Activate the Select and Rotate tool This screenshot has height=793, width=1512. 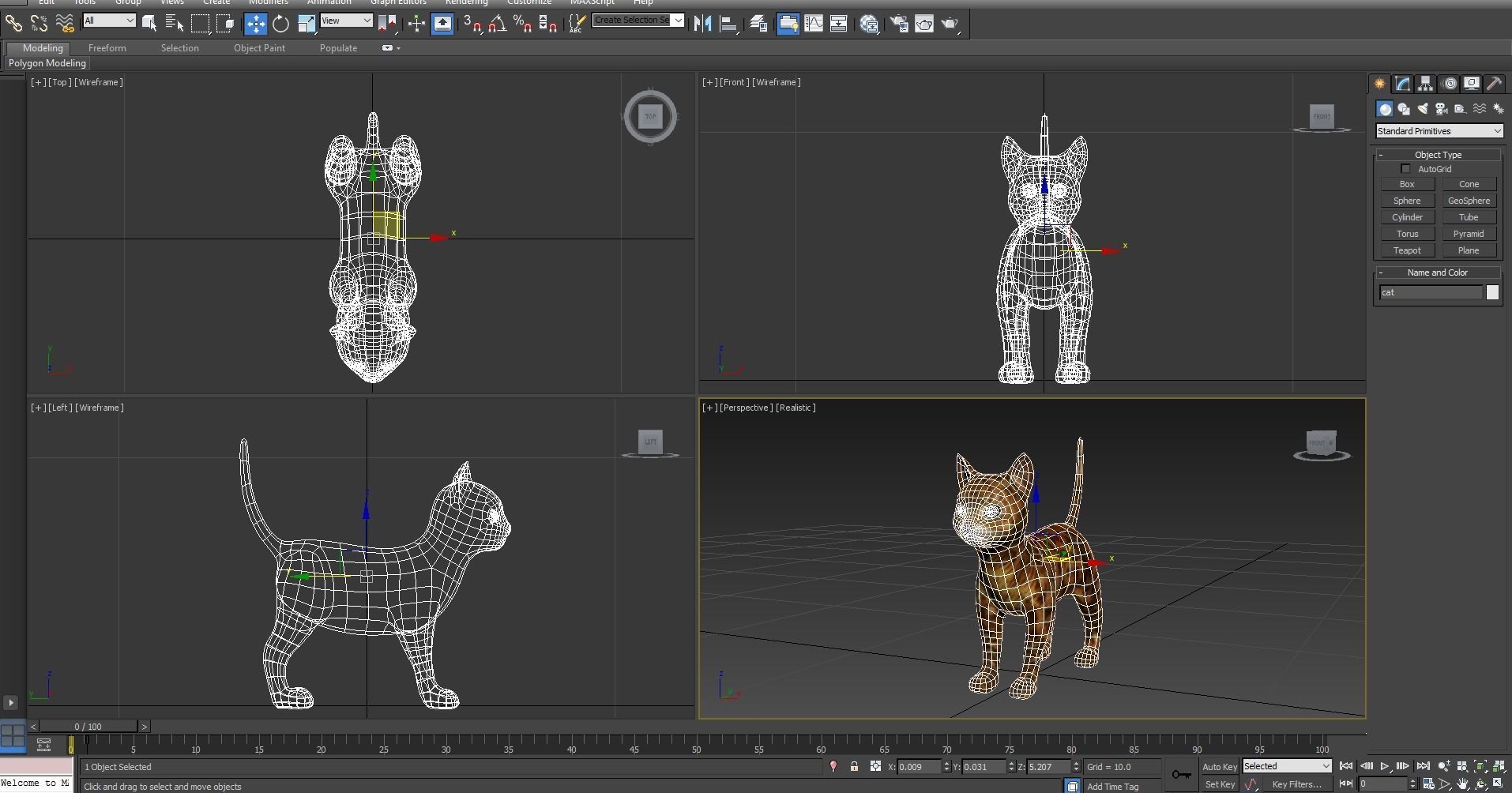tap(280, 24)
